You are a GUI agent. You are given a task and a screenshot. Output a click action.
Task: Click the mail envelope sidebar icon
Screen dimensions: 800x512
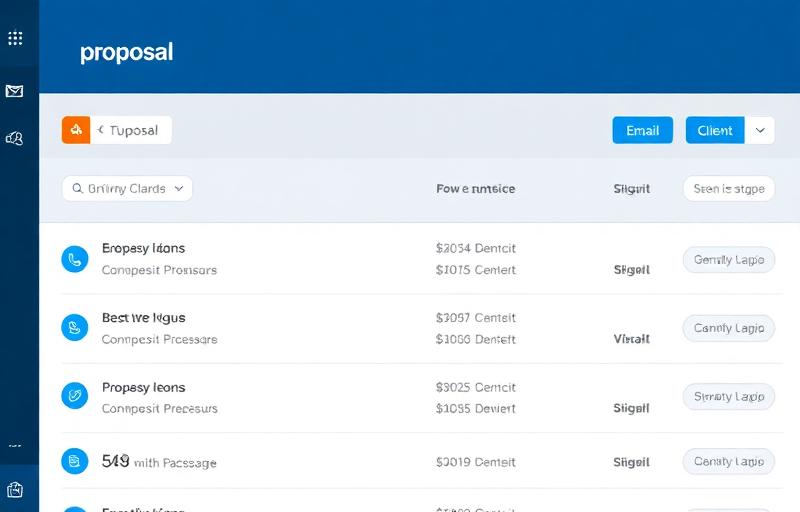point(15,91)
